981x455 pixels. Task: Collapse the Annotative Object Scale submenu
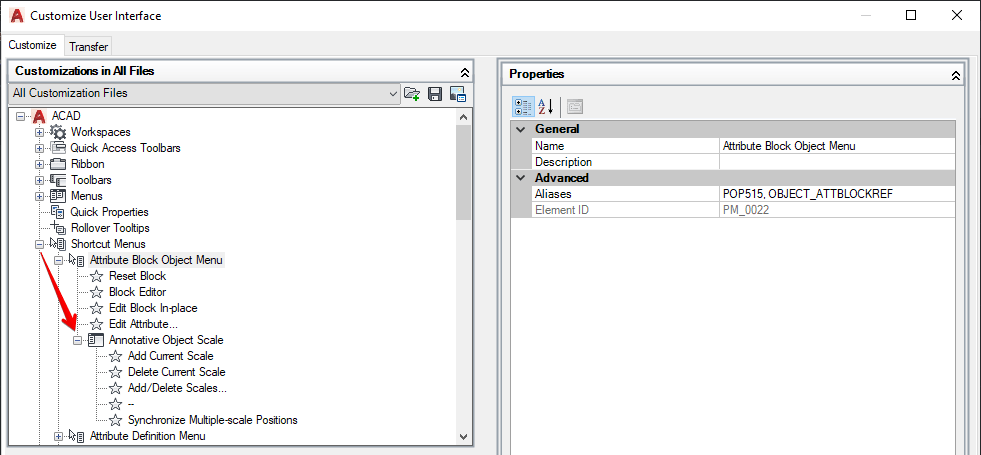click(78, 340)
